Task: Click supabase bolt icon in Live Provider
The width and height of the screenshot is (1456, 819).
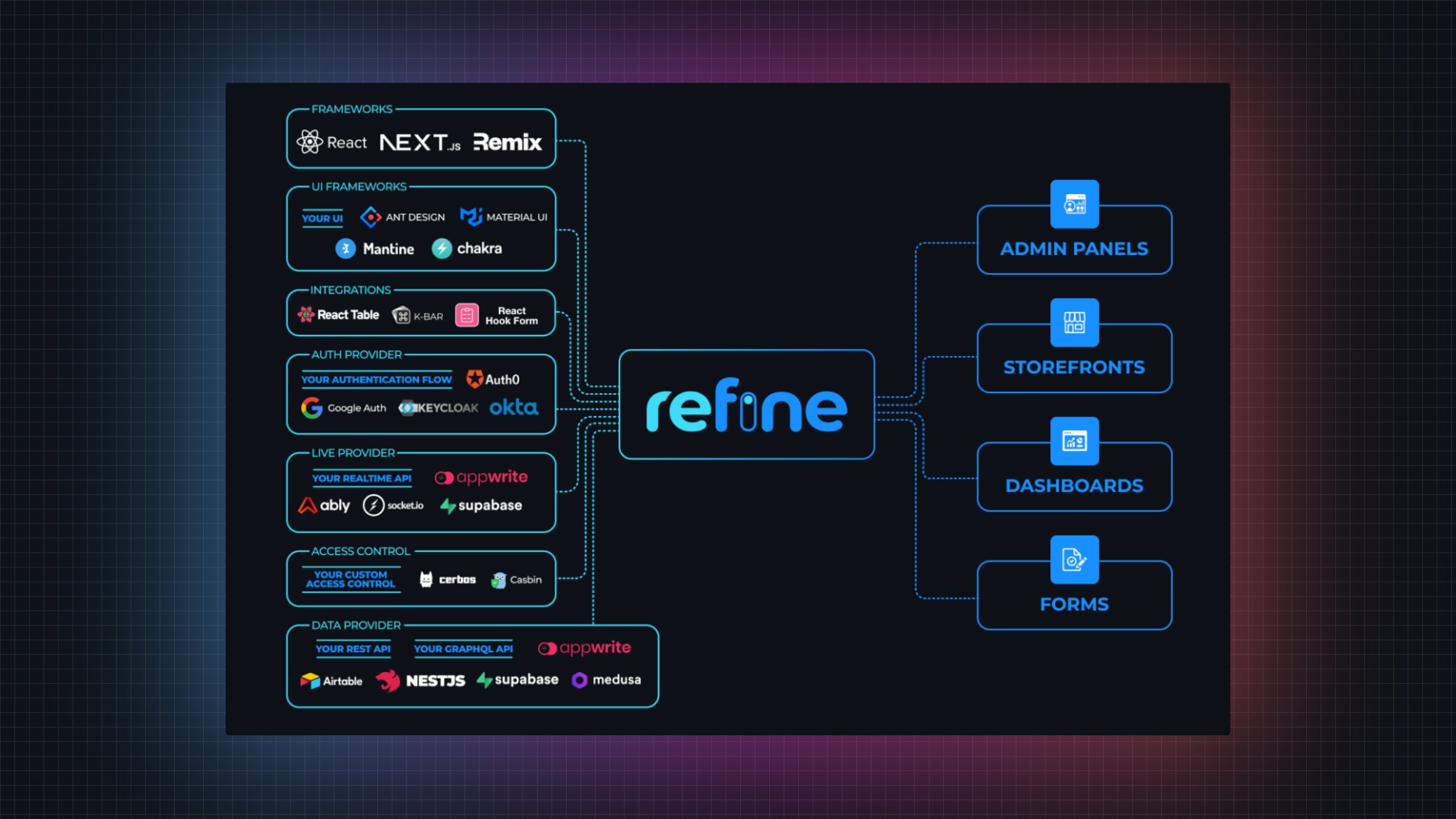Action: click(x=448, y=506)
